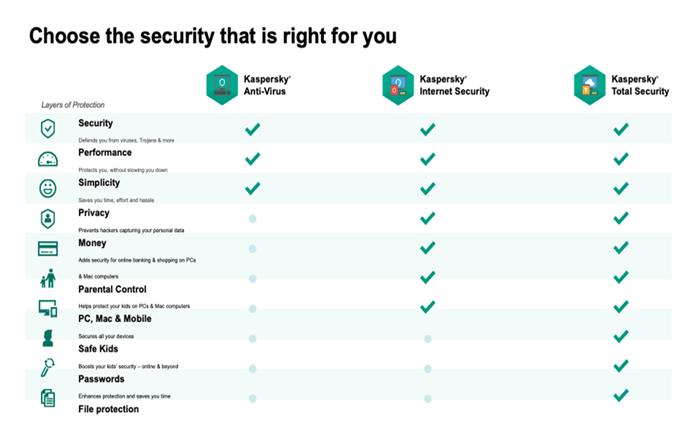Click the Kaspersky Internet Security hexagon logo
700x440 pixels.
(398, 85)
